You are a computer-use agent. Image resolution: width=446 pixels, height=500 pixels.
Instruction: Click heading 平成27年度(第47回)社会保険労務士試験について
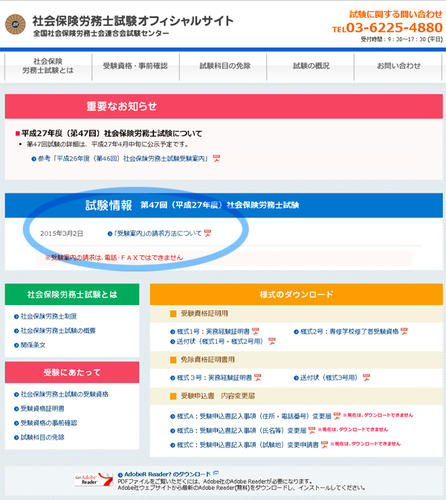click(112, 133)
